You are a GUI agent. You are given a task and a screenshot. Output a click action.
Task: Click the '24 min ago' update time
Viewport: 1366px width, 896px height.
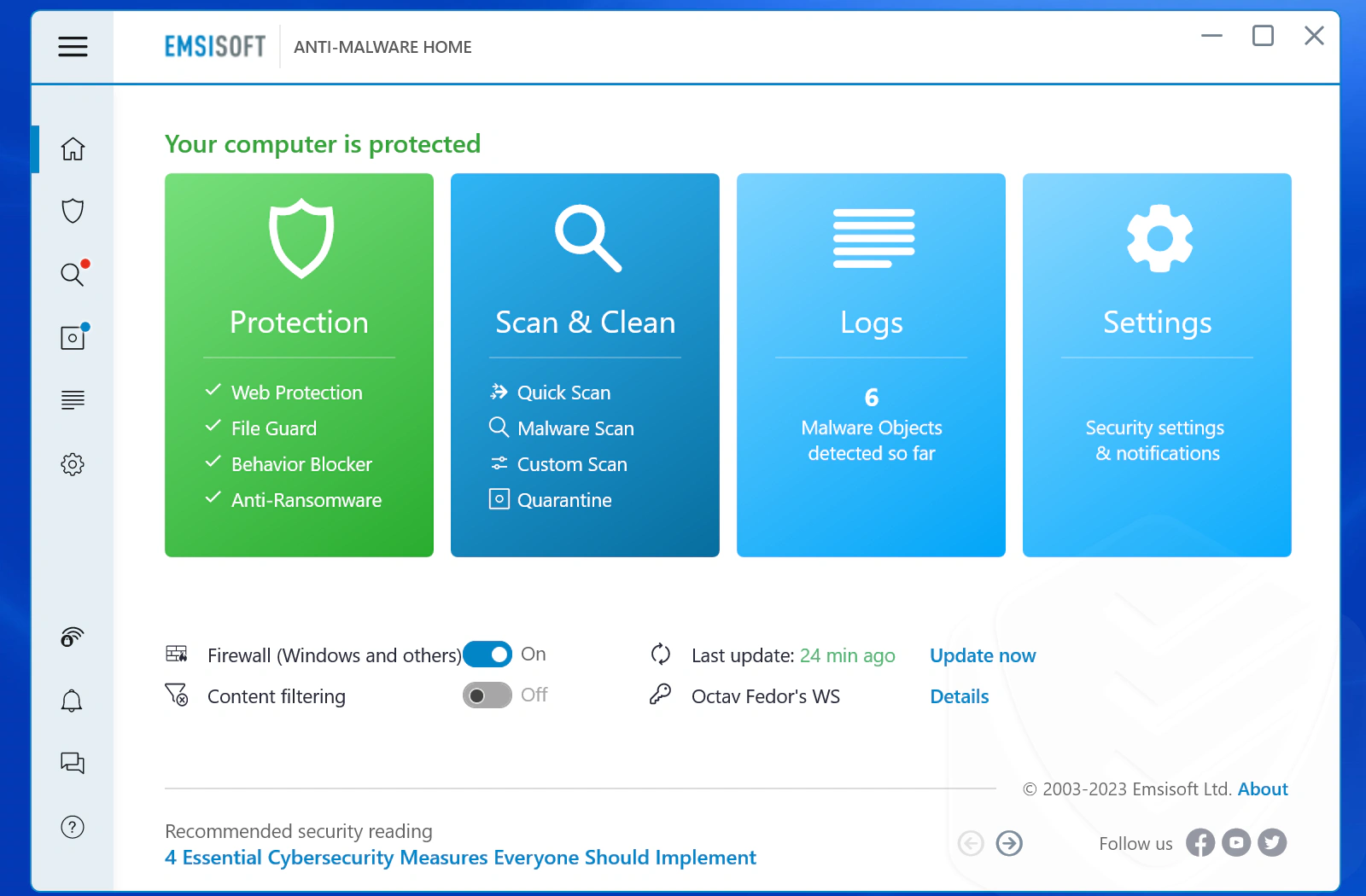[847, 655]
